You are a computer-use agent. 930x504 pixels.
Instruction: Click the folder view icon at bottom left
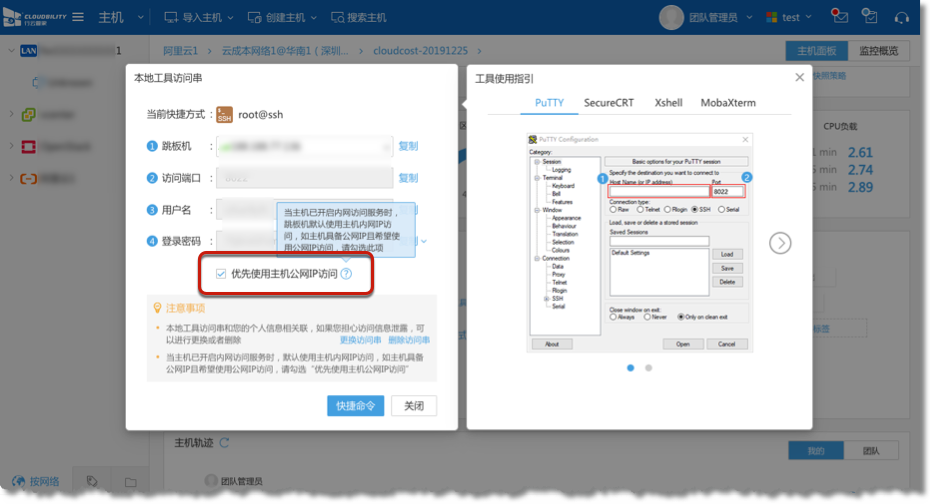pos(130,482)
